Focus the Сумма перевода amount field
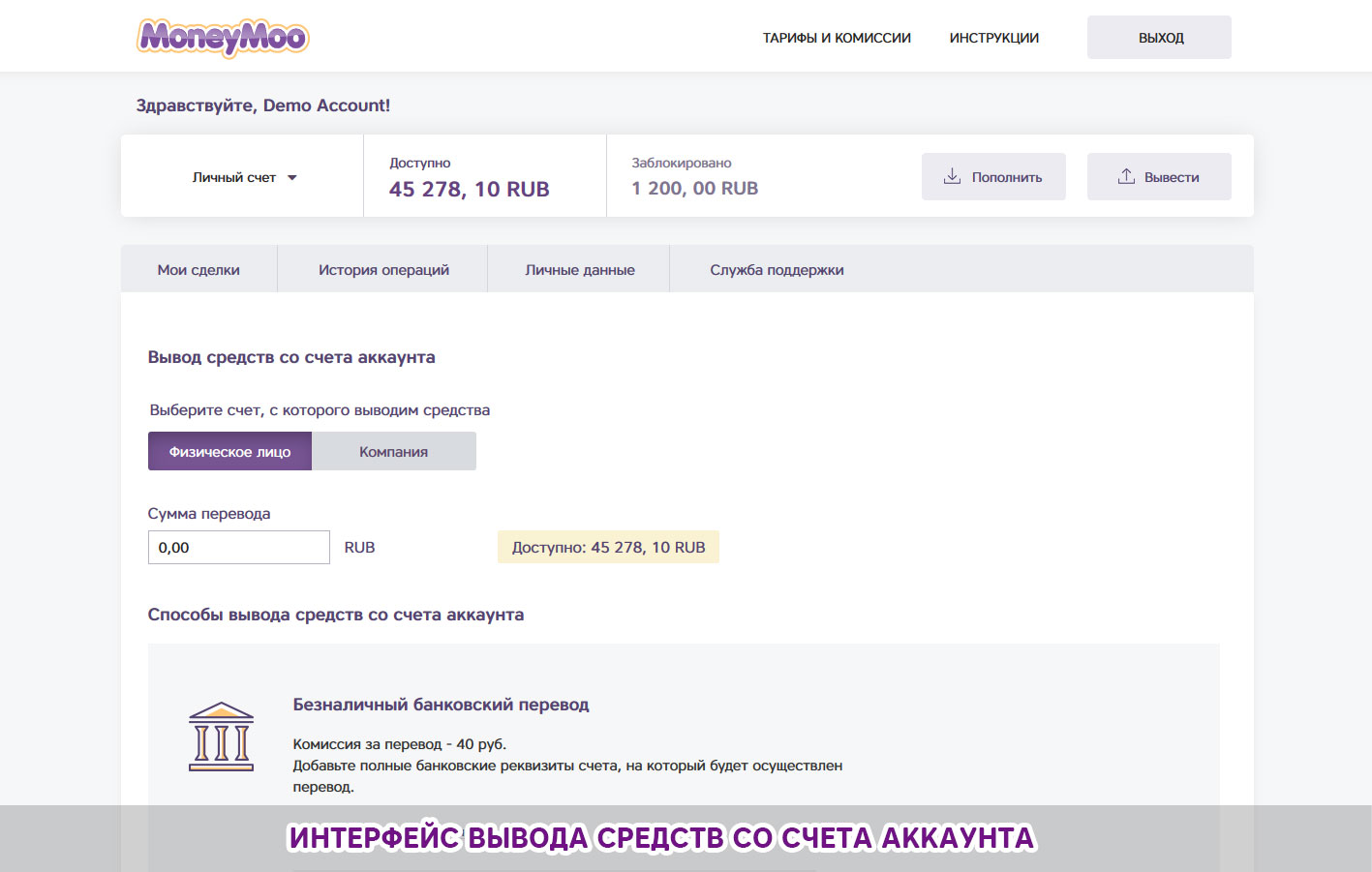The image size is (1372, 872). click(x=238, y=547)
